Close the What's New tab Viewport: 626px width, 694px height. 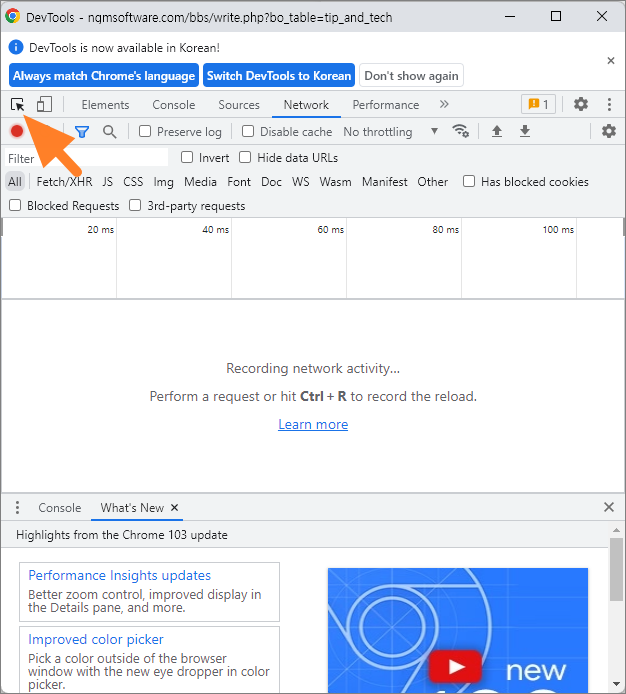174,507
